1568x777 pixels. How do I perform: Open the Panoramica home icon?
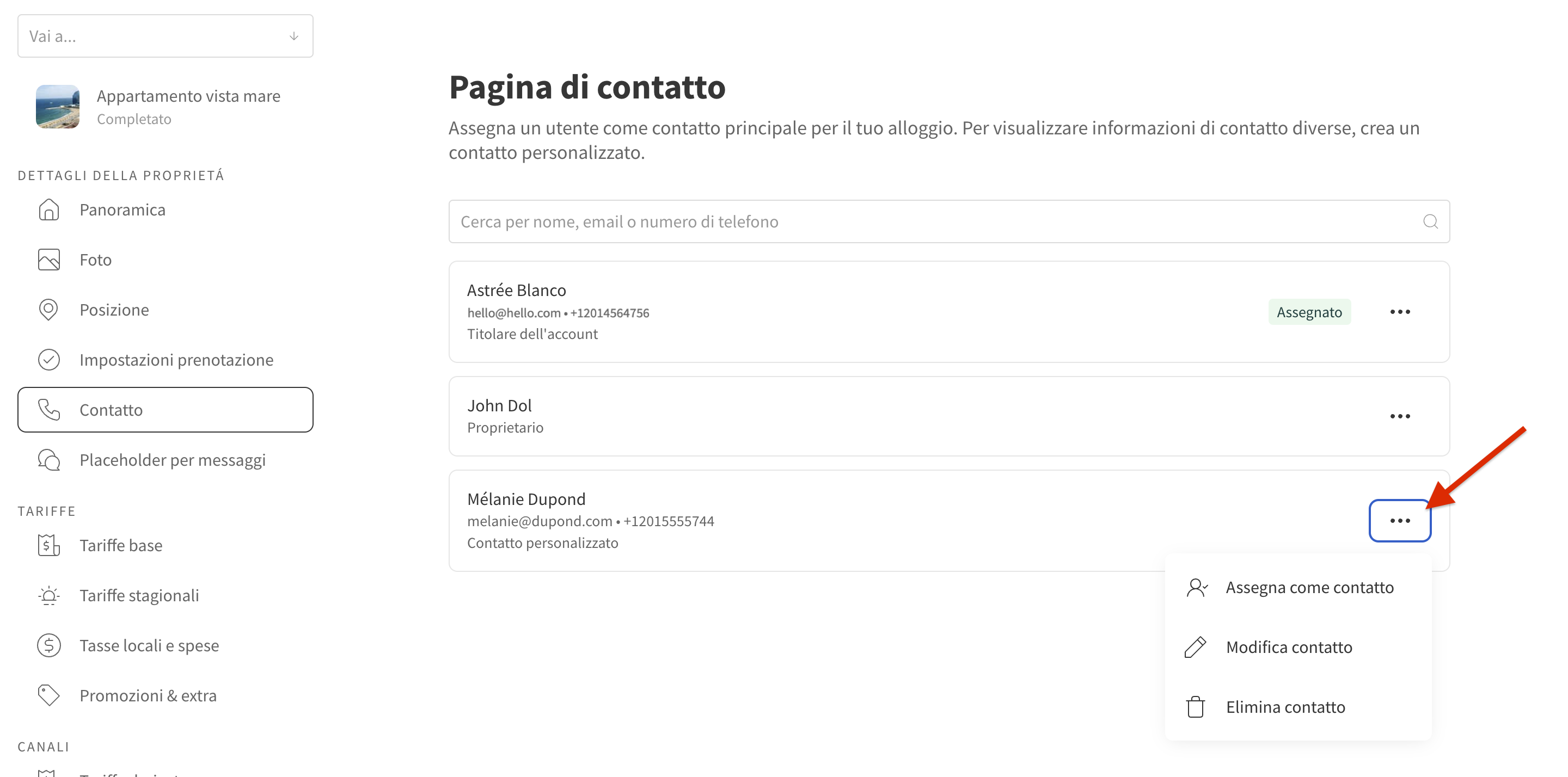(48, 210)
